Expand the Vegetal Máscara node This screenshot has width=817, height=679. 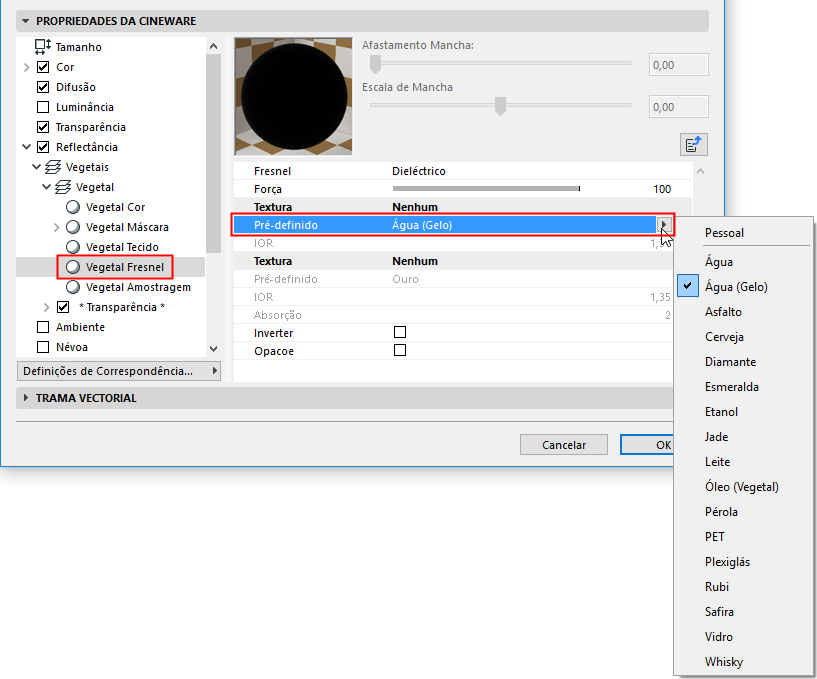(56, 227)
